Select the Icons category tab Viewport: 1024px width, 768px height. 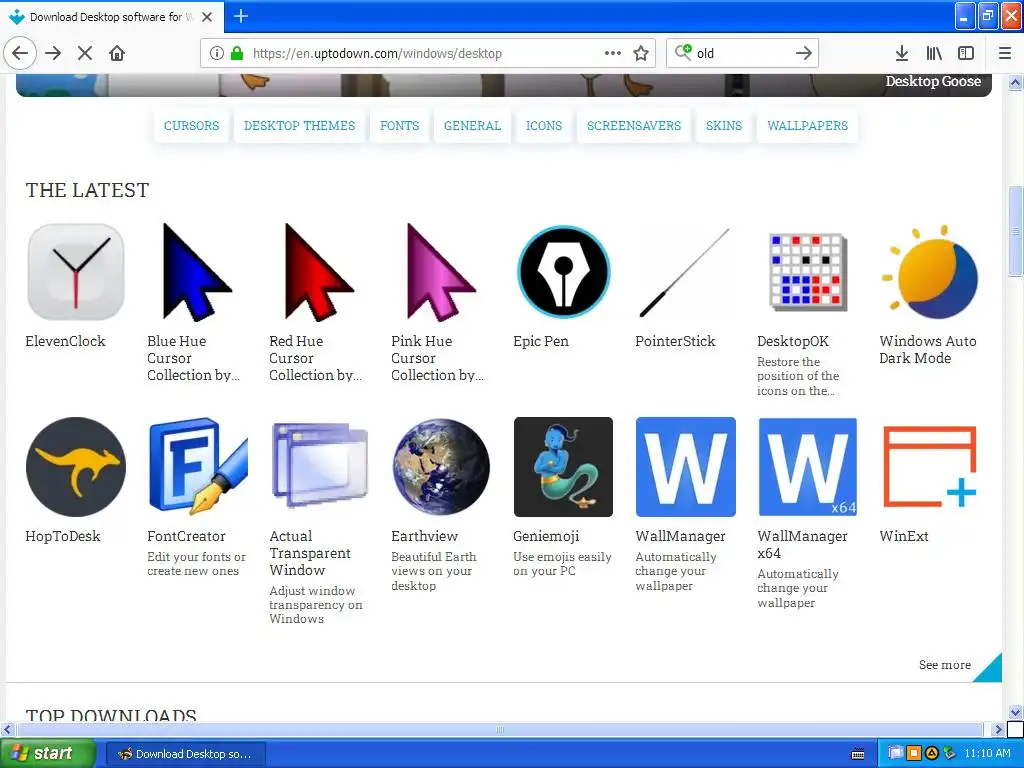coord(544,125)
